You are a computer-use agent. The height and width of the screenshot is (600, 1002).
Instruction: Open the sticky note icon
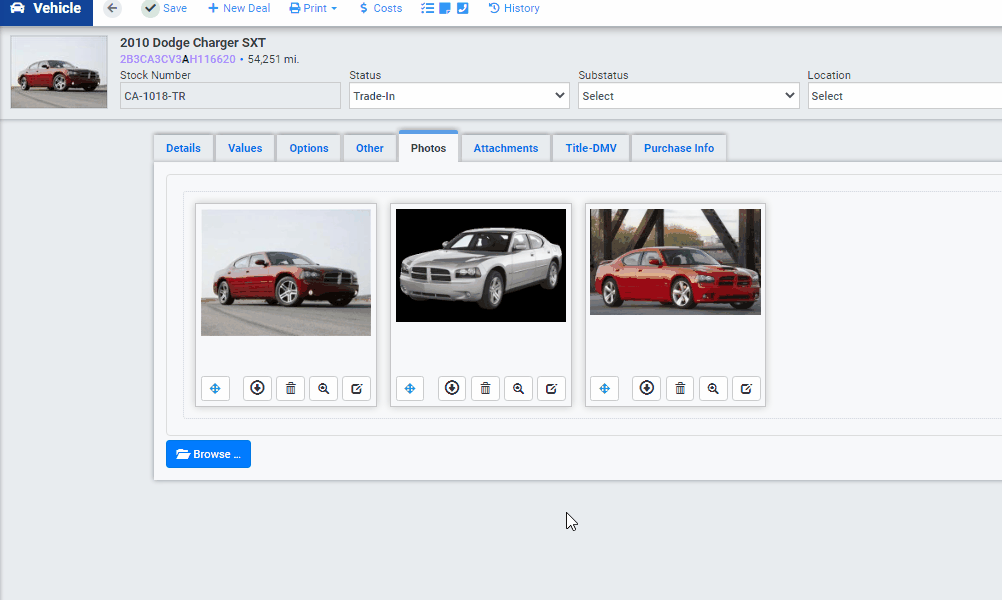tap(445, 8)
